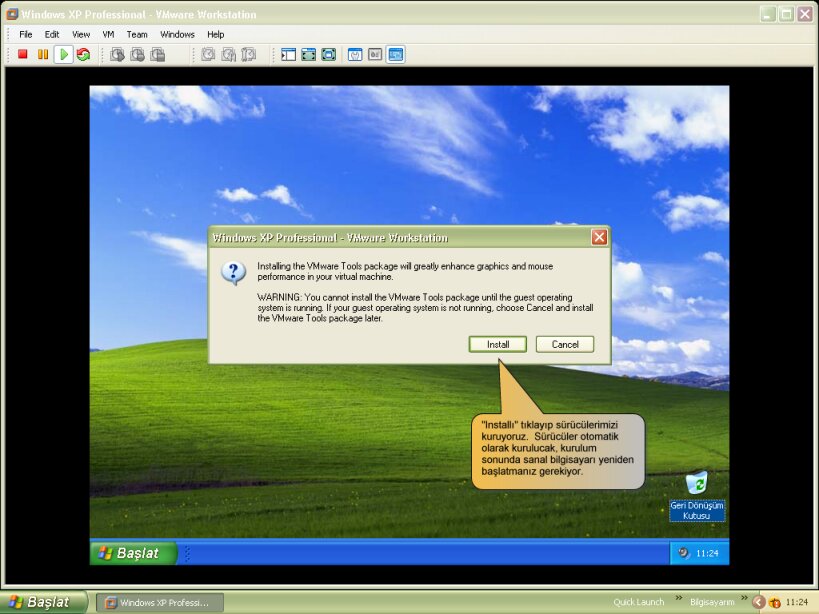Click the guest Başlat start button
This screenshot has width=819, height=614.
pos(134,553)
